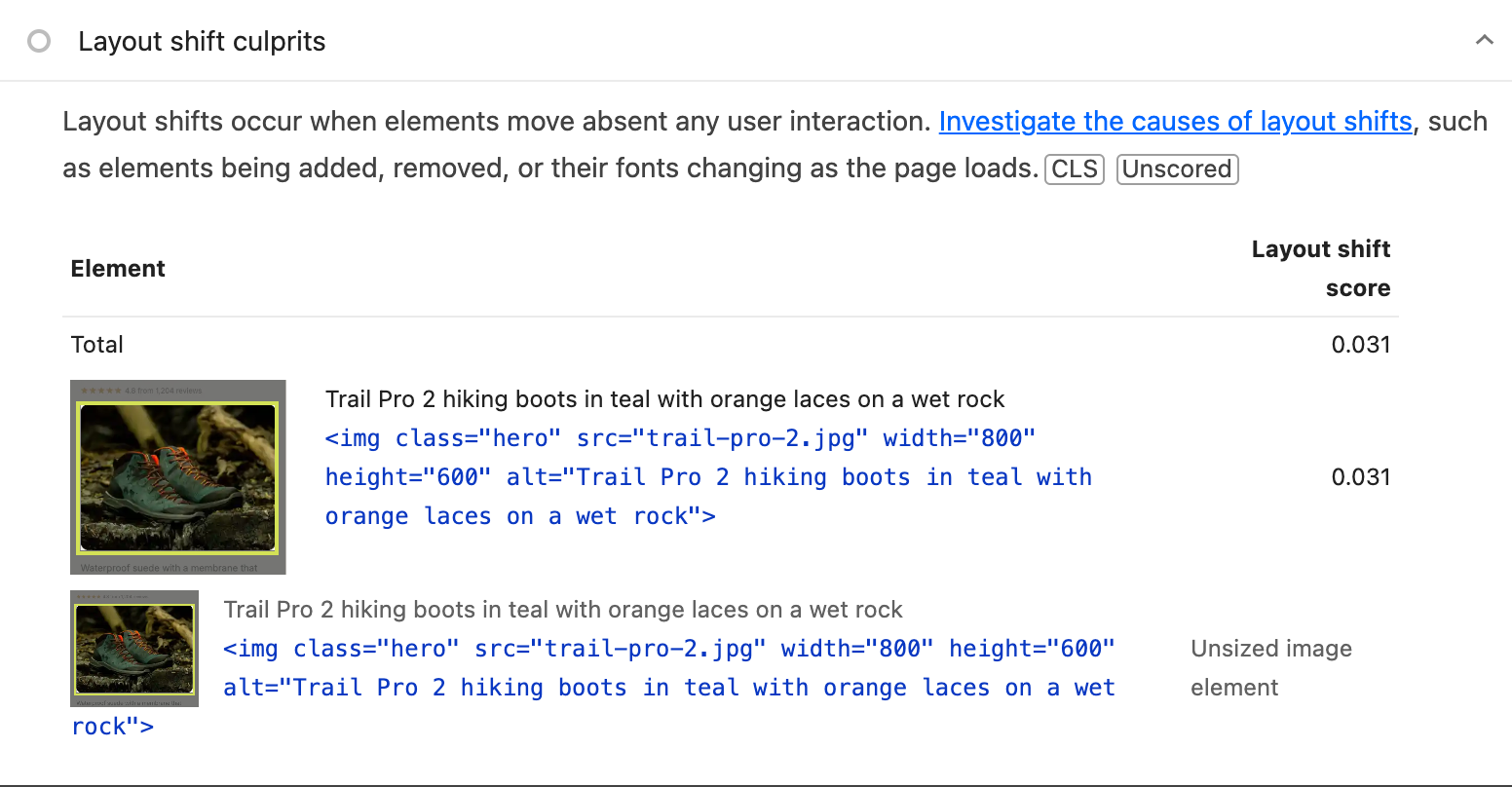
Task: Select the Layout shift score column header
Action: coord(1321,269)
